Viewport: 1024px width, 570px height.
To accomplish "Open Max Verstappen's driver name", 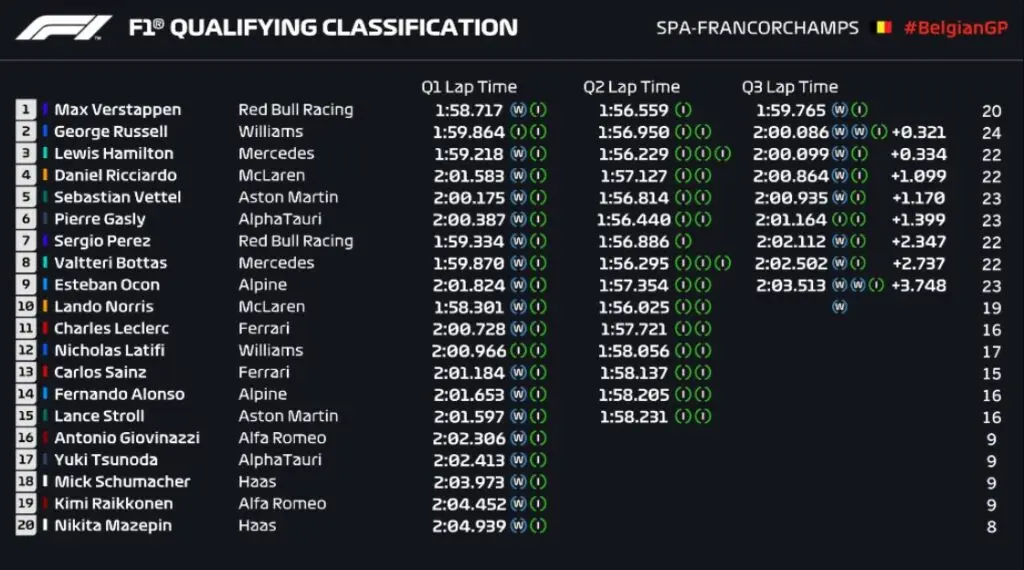I will 117,110.
